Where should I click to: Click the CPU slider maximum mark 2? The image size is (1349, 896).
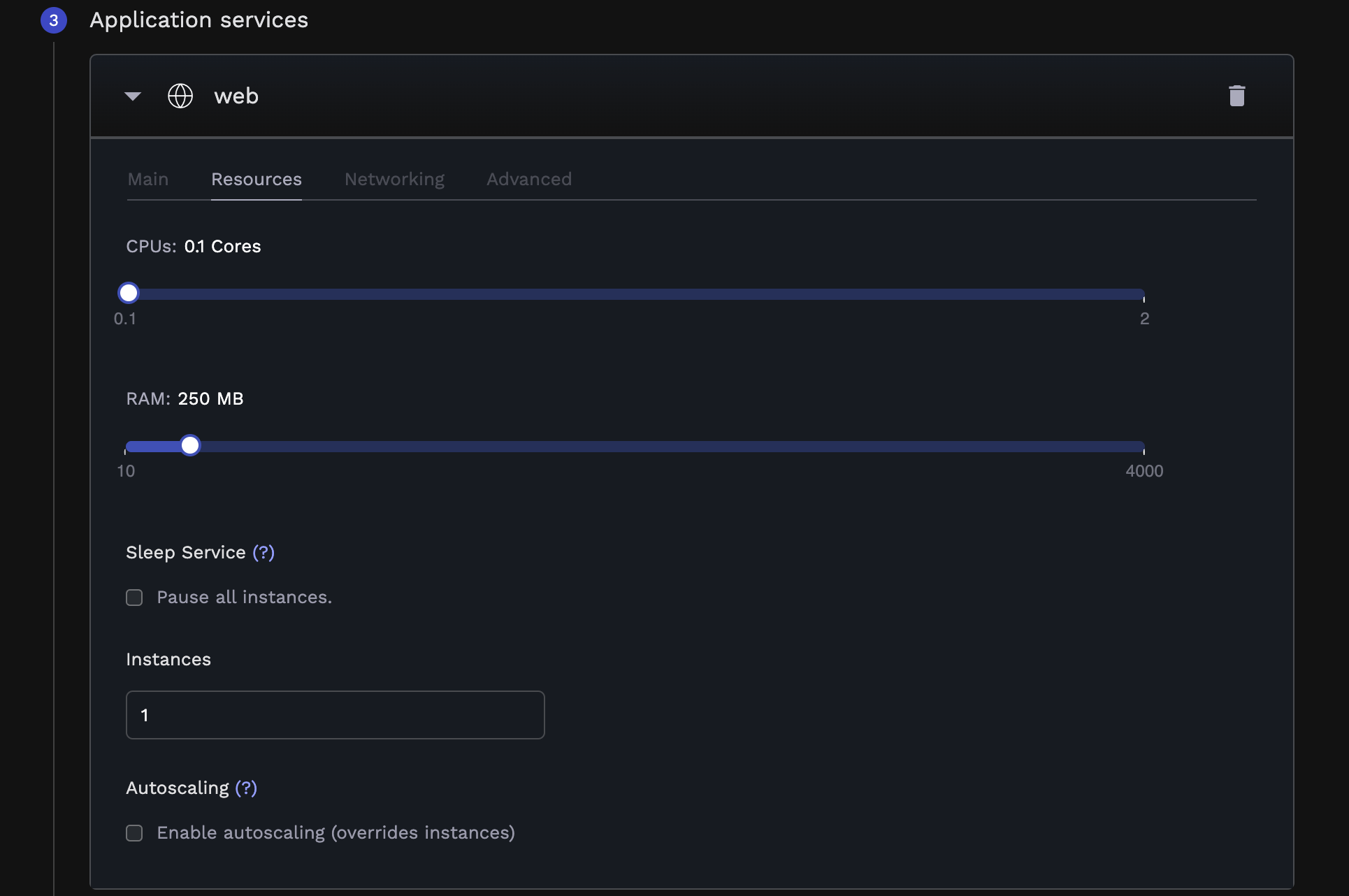click(1144, 319)
